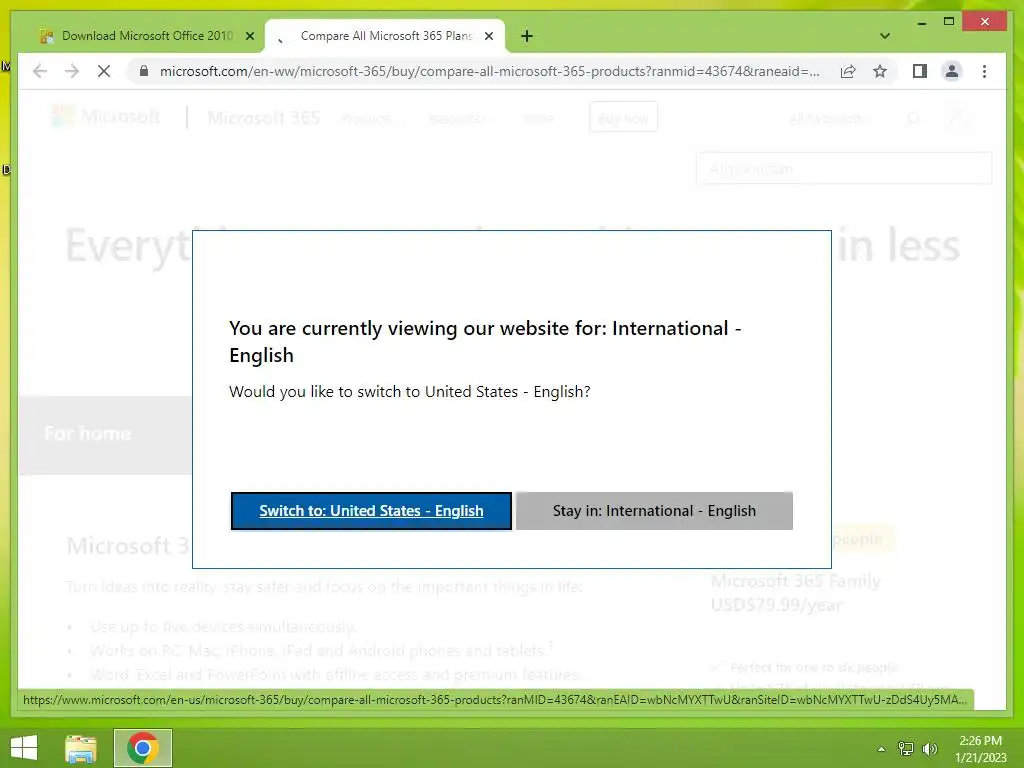
Task: Open the Chrome side panel
Action: 920,71
